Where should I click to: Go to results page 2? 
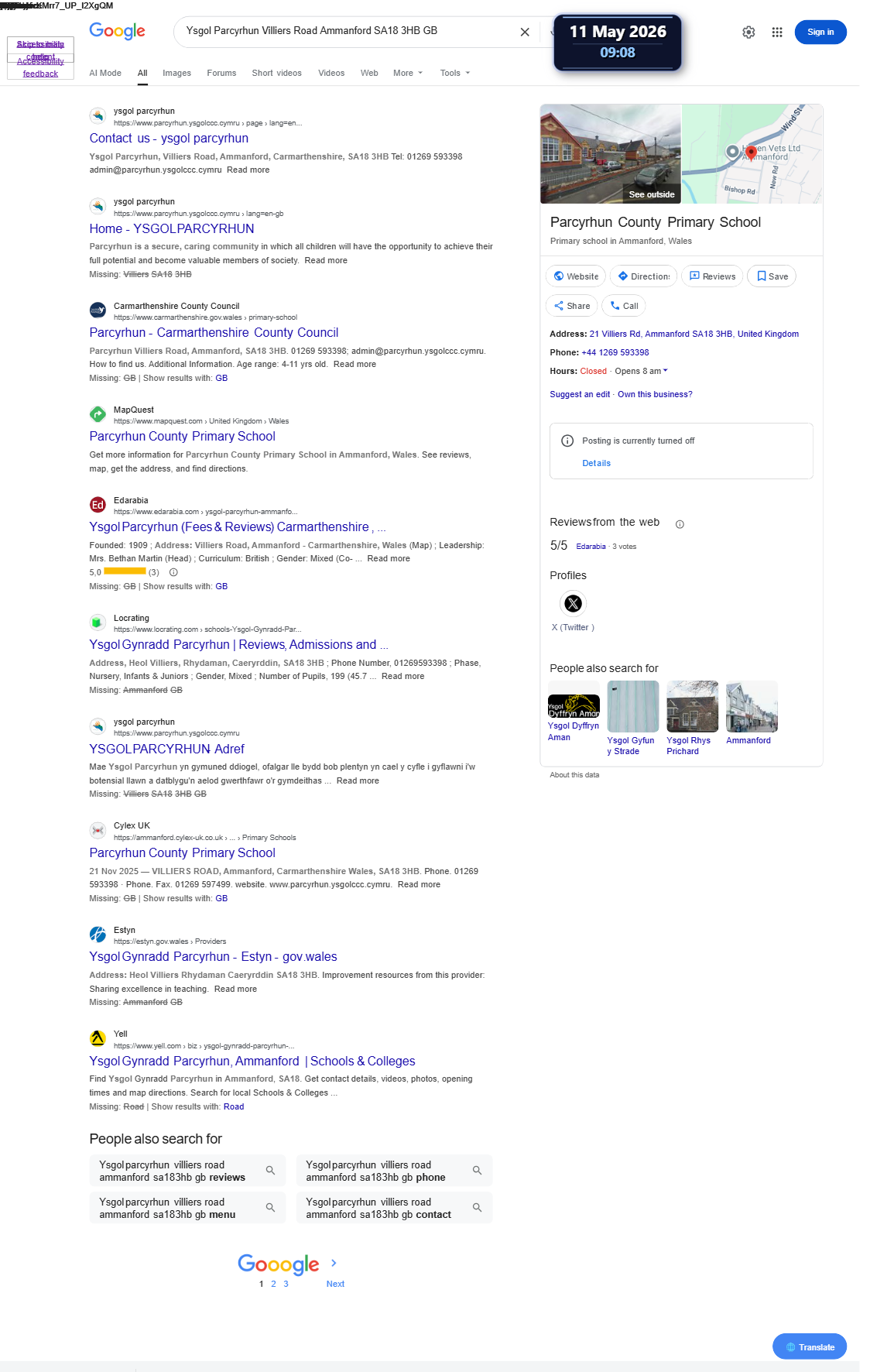(x=273, y=1284)
